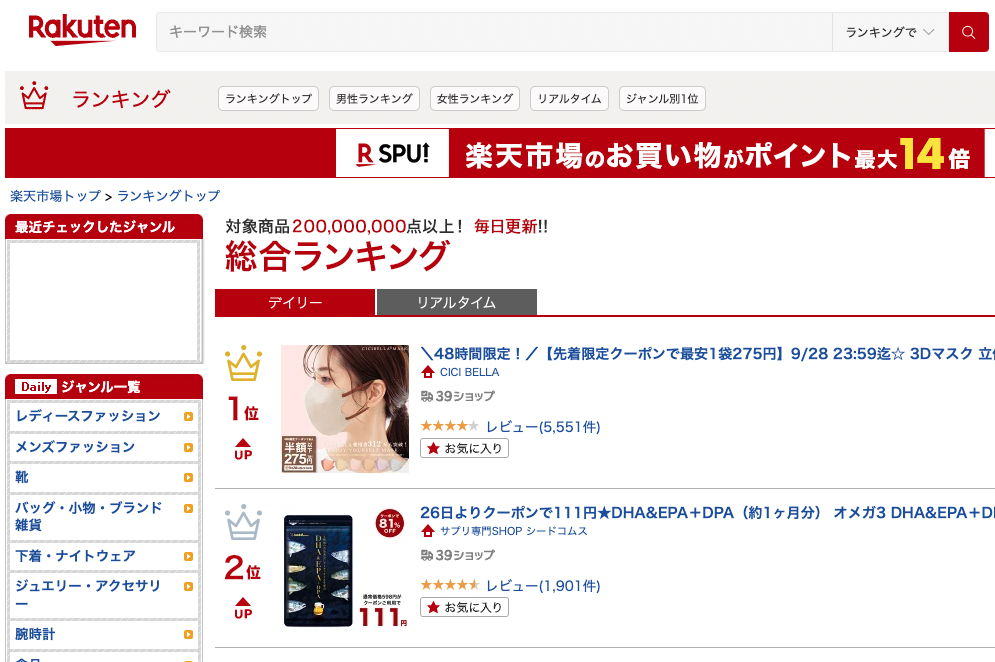995x662 pixels.
Task: Add the DHA&EPA supplement to お気に入り
Action: (465, 607)
